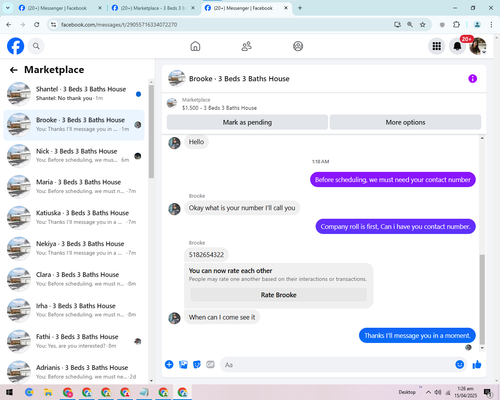This screenshot has height=400, width=500.
Task: Choose a sticker from the composer
Action: [197, 365]
